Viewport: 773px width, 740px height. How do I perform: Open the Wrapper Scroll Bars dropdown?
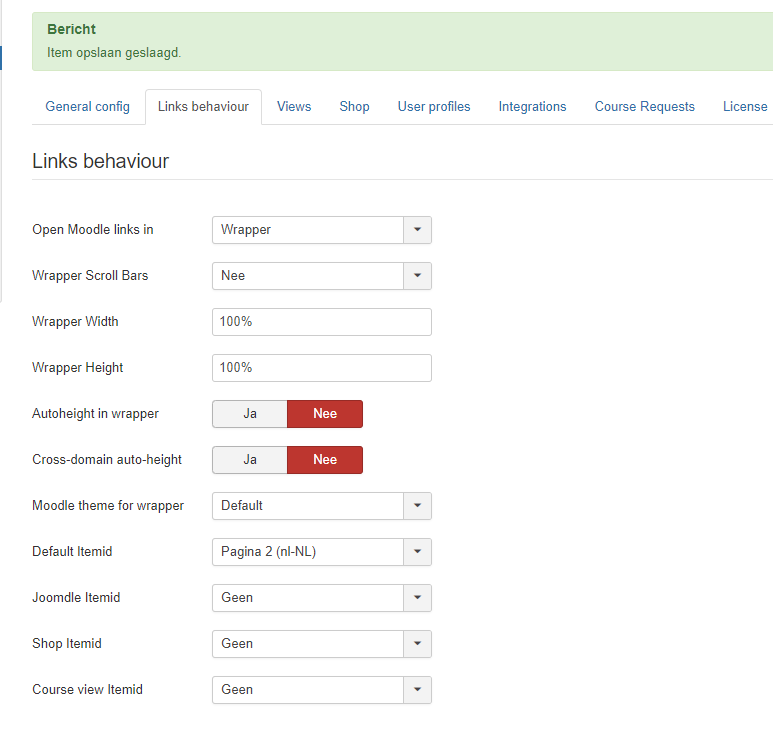tap(321, 276)
